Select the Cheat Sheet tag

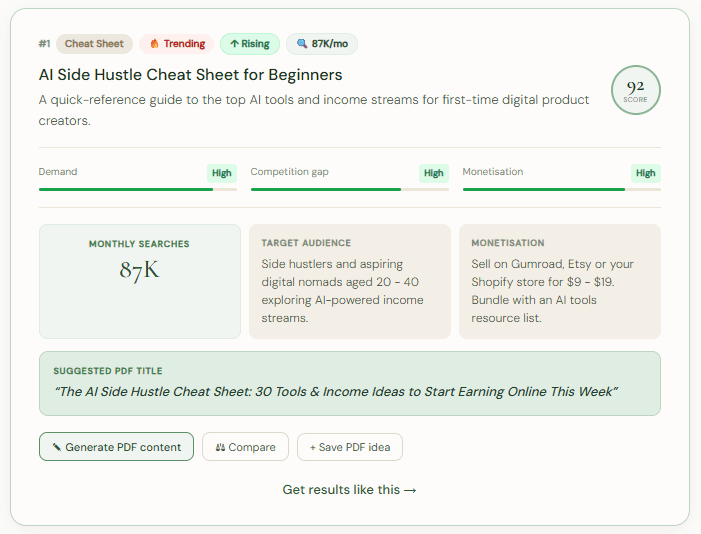tap(94, 43)
